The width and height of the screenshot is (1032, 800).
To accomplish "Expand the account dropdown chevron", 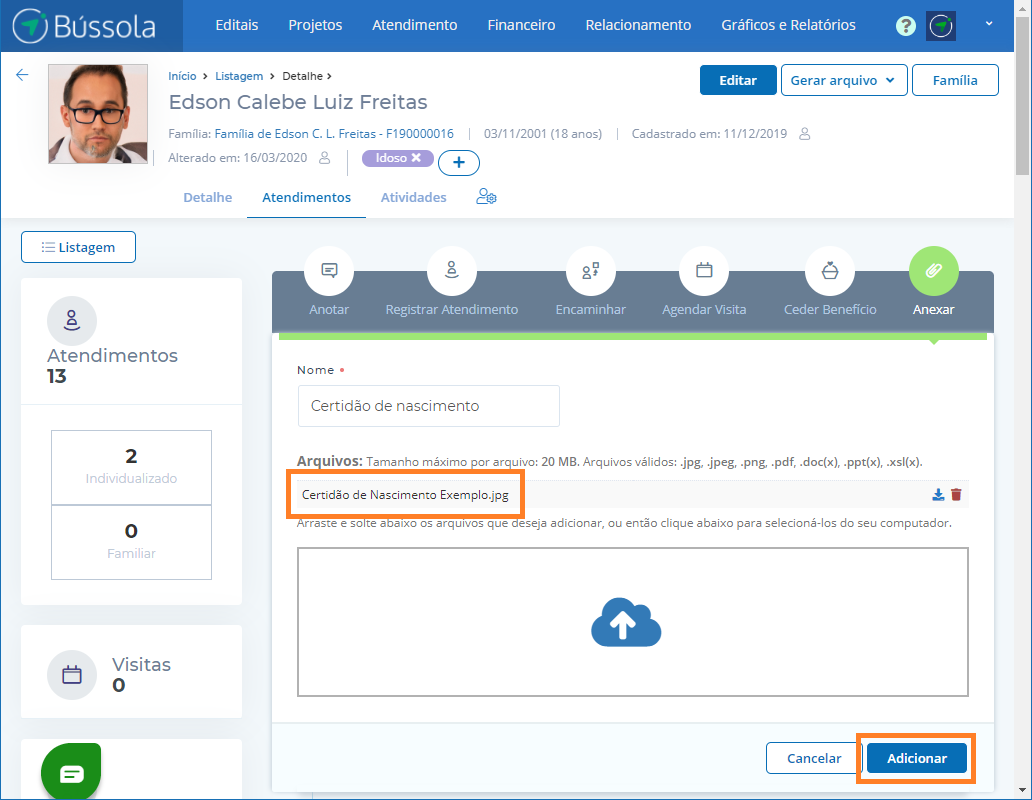I will click(x=989, y=24).
